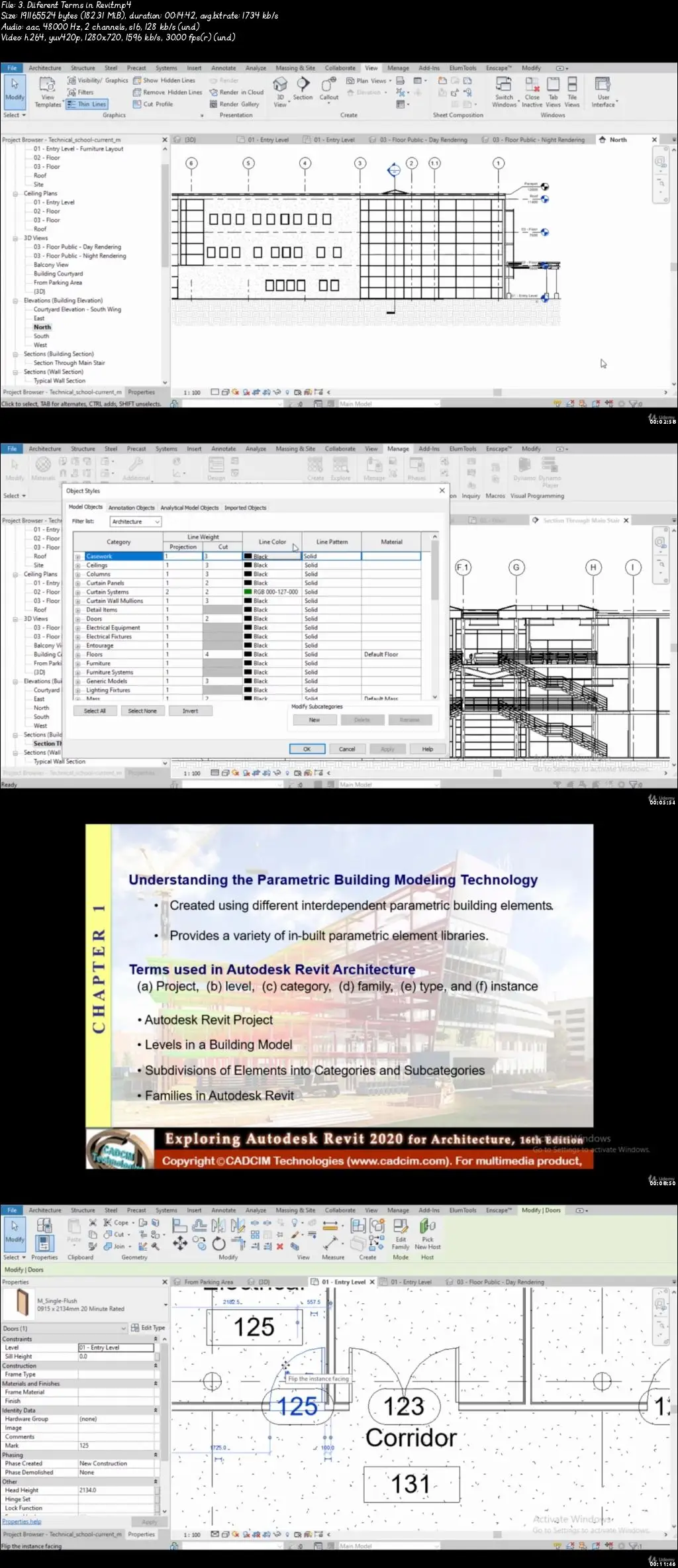678x1568 pixels.
Task: Click Tab Views in Windows panel
Action: pyautogui.click(x=553, y=92)
